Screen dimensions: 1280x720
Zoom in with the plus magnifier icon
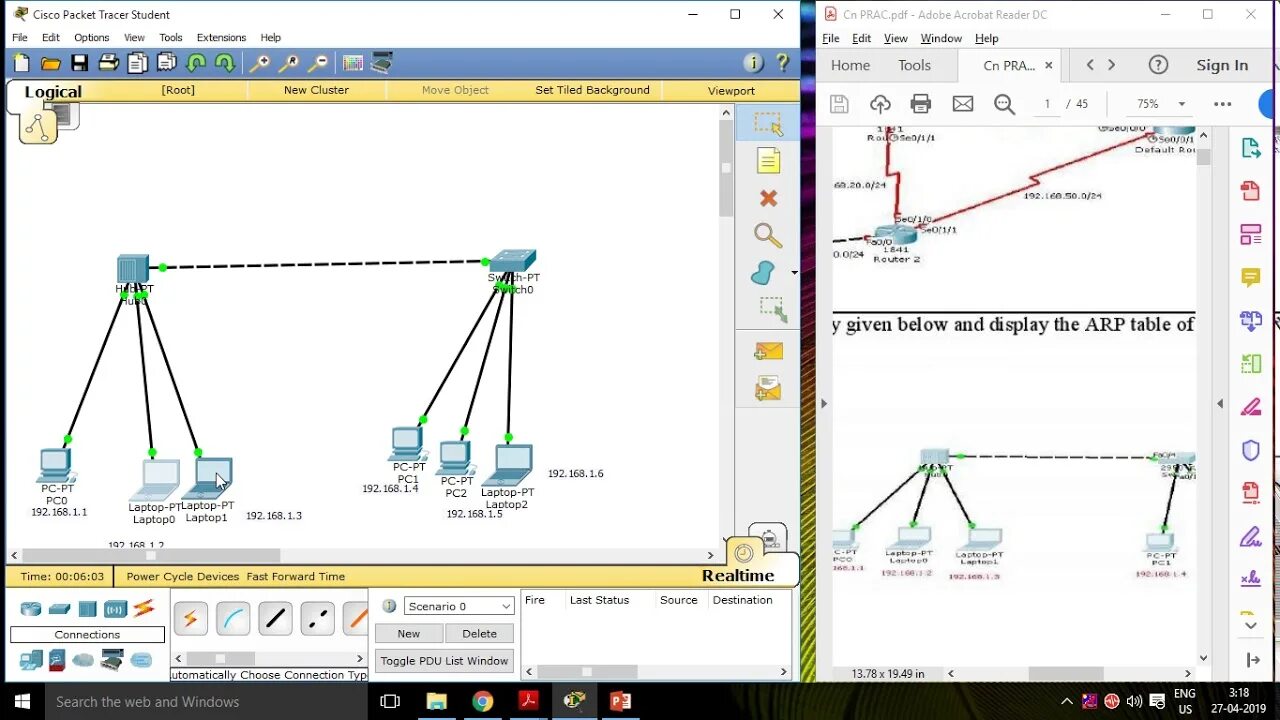coord(259,63)
